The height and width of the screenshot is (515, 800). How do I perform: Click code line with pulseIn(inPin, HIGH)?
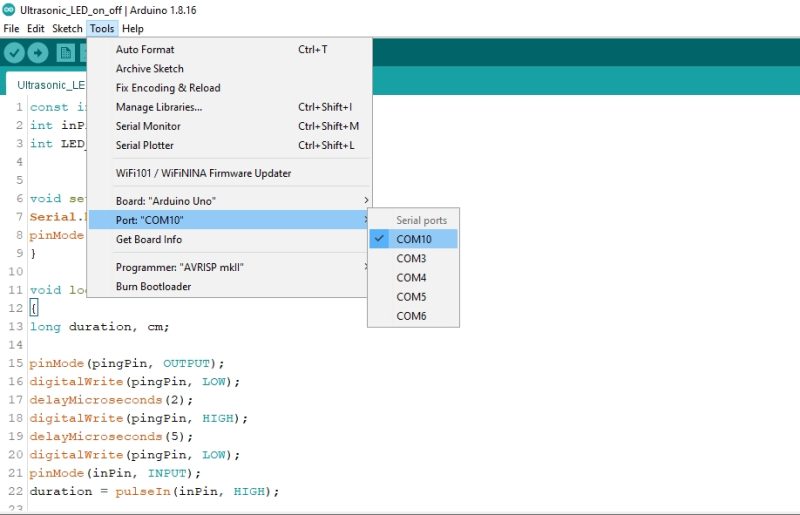(x=154, y=492)
